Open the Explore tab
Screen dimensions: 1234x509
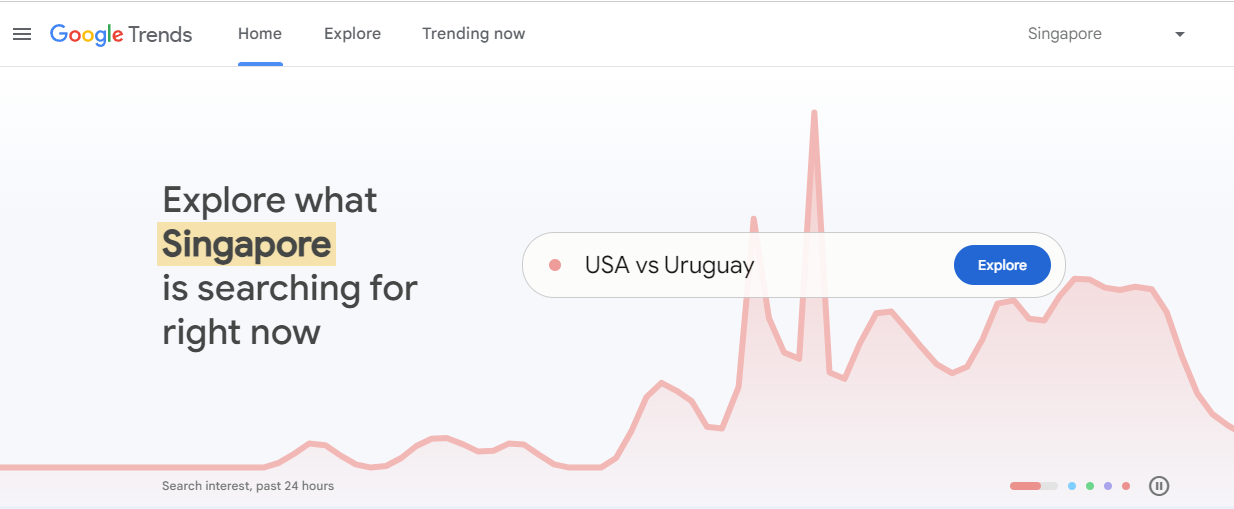coord(352,34)
